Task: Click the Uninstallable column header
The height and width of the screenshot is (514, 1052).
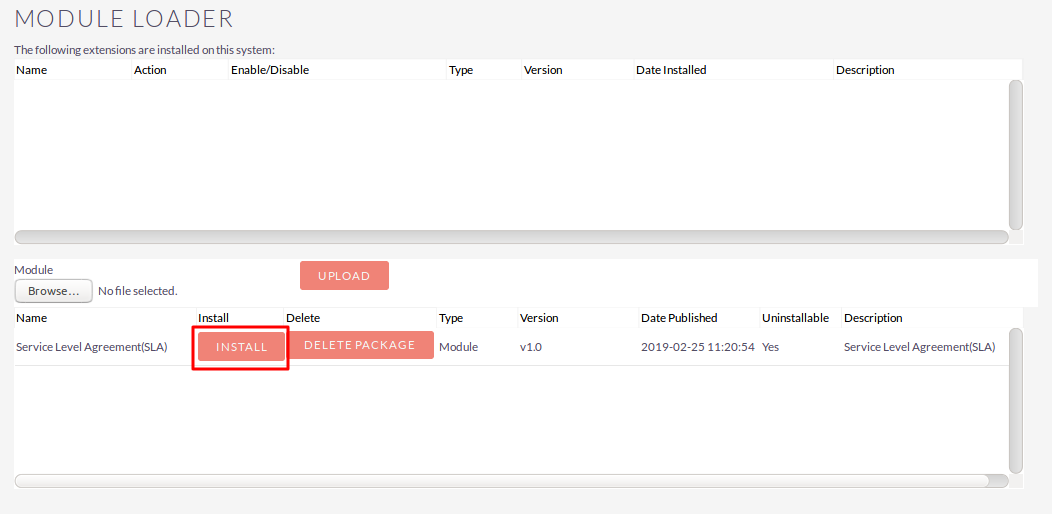Action: point(796,318)
